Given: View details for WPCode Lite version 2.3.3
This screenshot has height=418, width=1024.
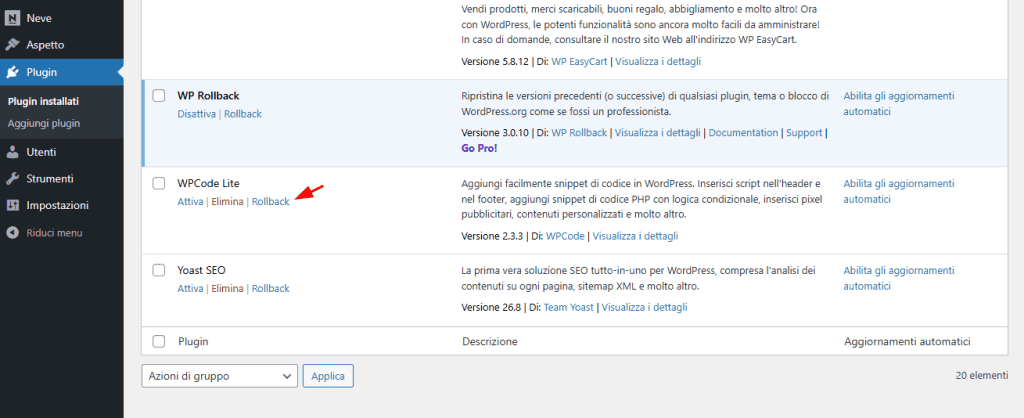Looking at the screenshot, I should click(x=635, y=236).
